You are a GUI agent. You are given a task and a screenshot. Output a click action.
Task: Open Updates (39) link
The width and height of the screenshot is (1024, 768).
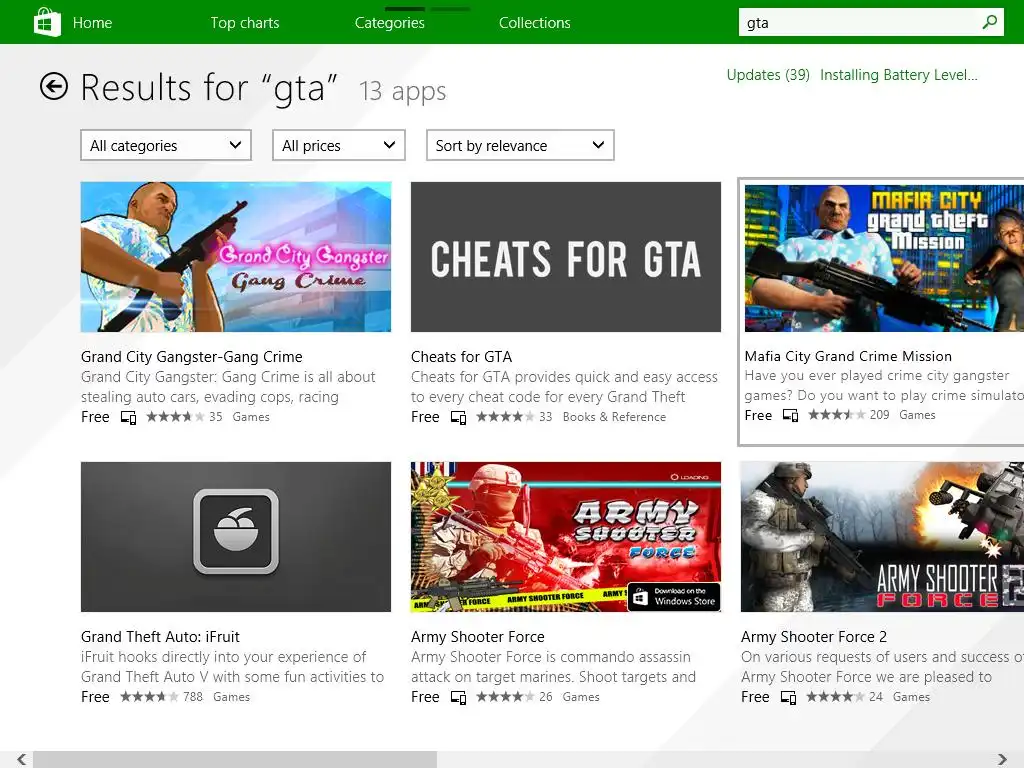tap(768, 75)
